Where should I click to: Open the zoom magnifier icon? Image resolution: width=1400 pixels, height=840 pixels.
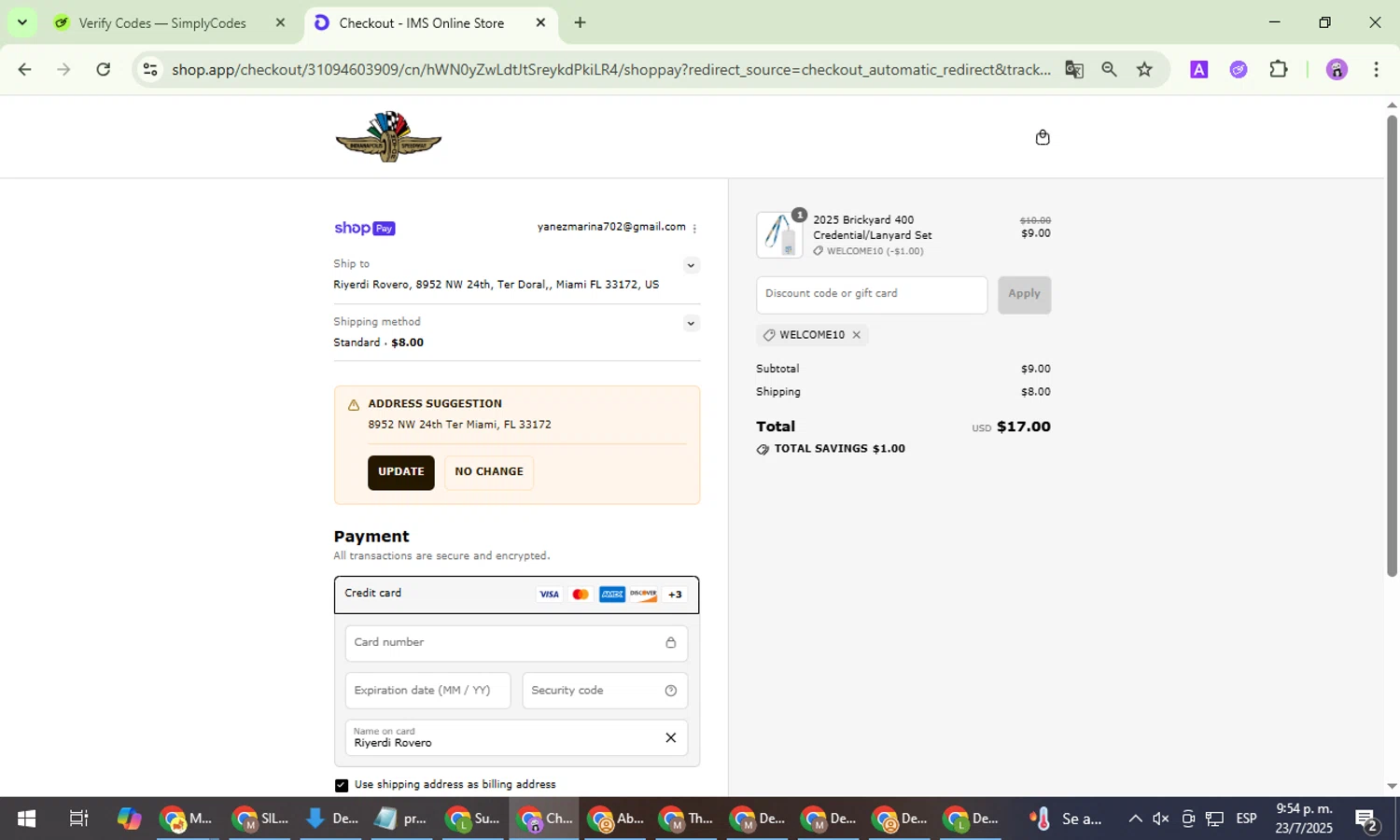tap(1109, 70)
